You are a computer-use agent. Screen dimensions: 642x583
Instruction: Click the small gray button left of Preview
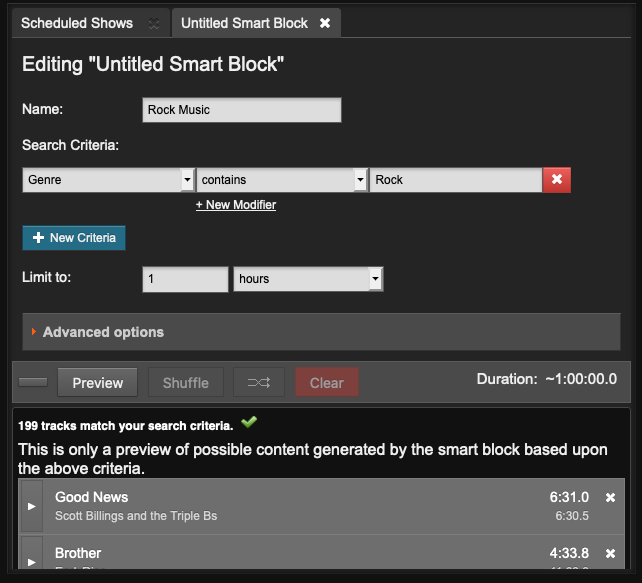(34, 382)
